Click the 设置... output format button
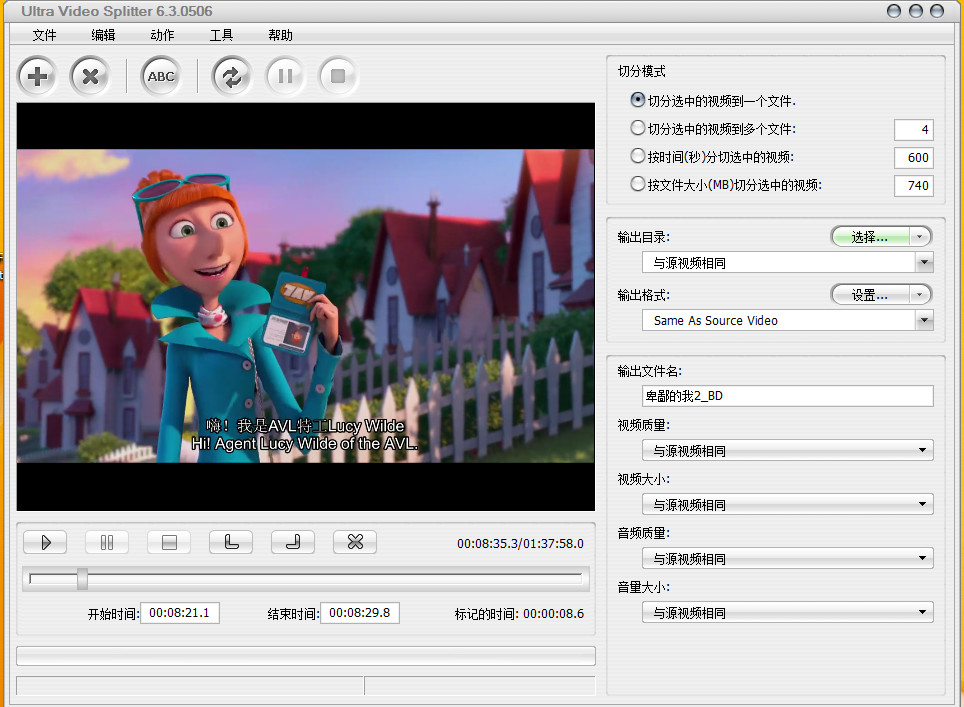Viewport: 964px width, 707px height. click(880, 295)
